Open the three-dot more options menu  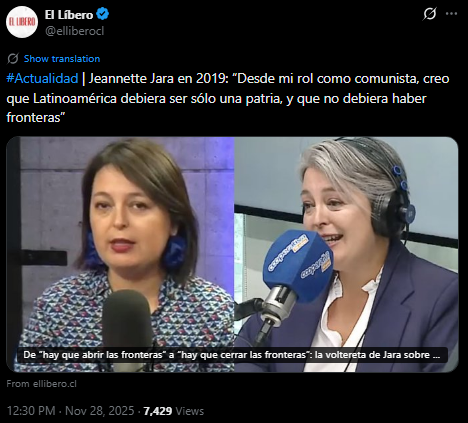tap(451, 14)
